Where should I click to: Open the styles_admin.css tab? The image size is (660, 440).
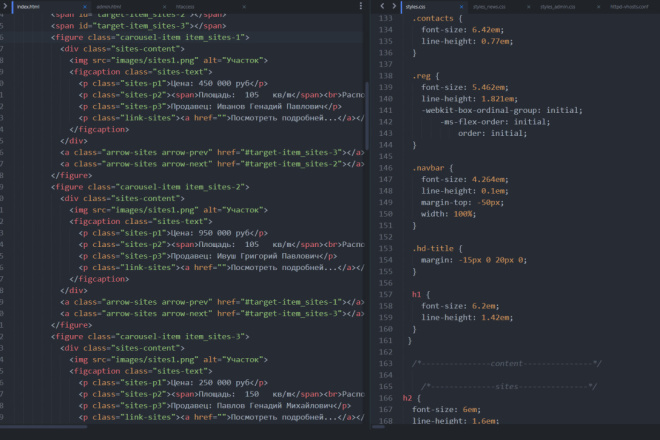(558, 7)
